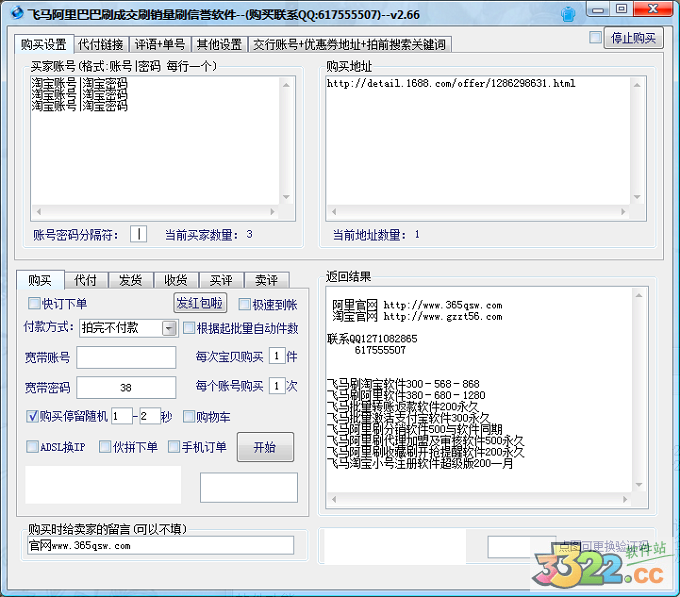Toggle the 极速到帐 option
This screenshot has width=680, height=597.
(244, 304)
